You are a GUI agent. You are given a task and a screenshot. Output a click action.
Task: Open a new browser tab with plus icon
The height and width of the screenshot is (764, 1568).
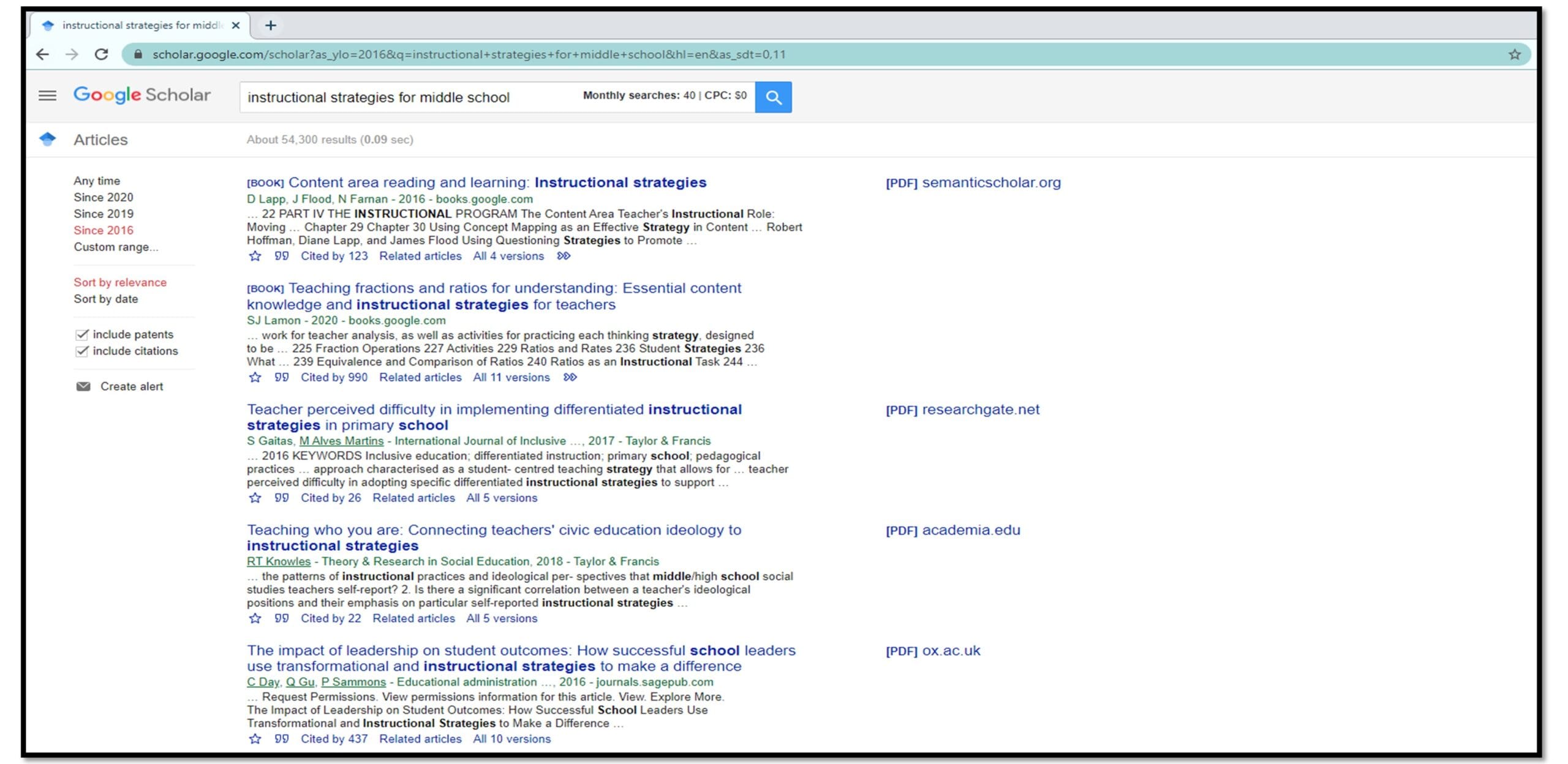click(271, 25)
